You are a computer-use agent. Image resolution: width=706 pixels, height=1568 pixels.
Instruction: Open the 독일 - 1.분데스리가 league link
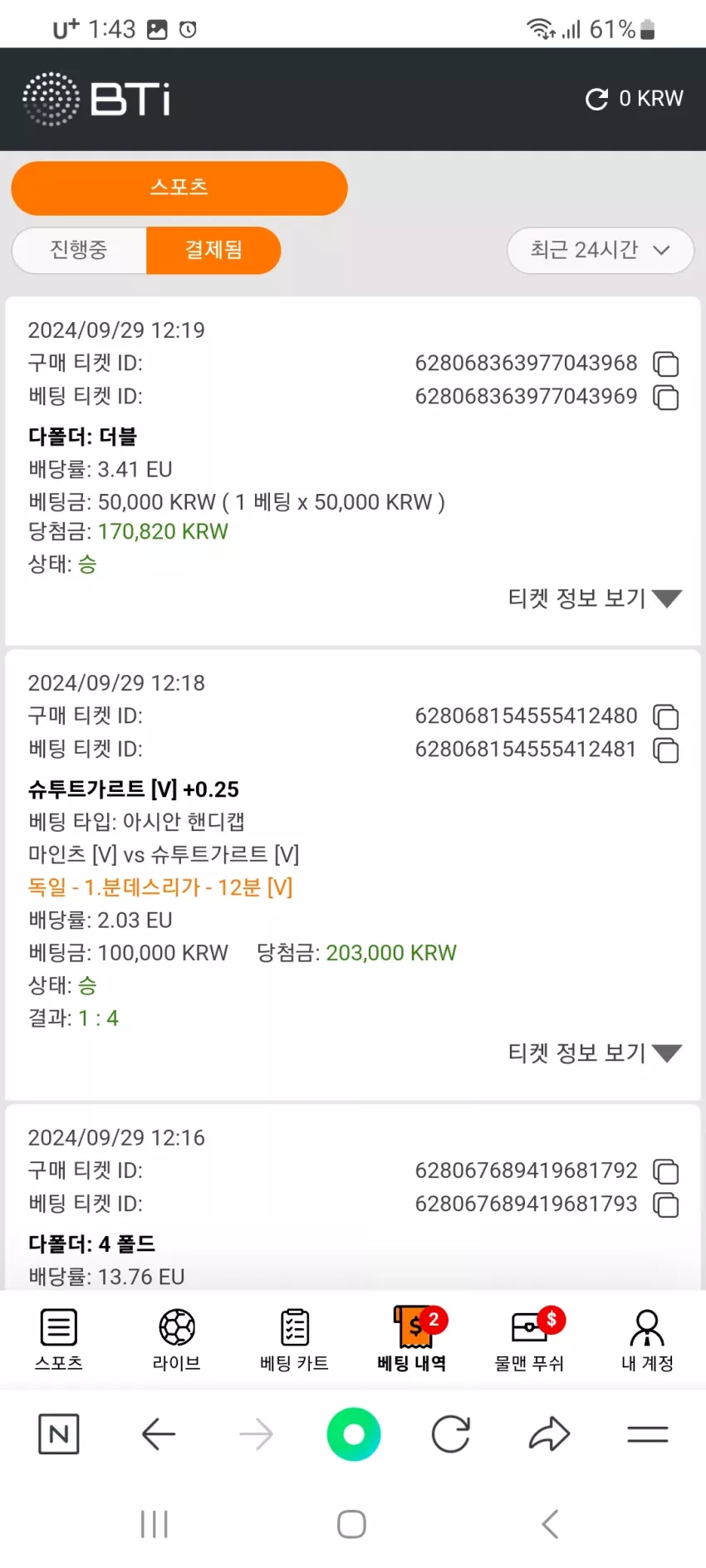point(160,887)
